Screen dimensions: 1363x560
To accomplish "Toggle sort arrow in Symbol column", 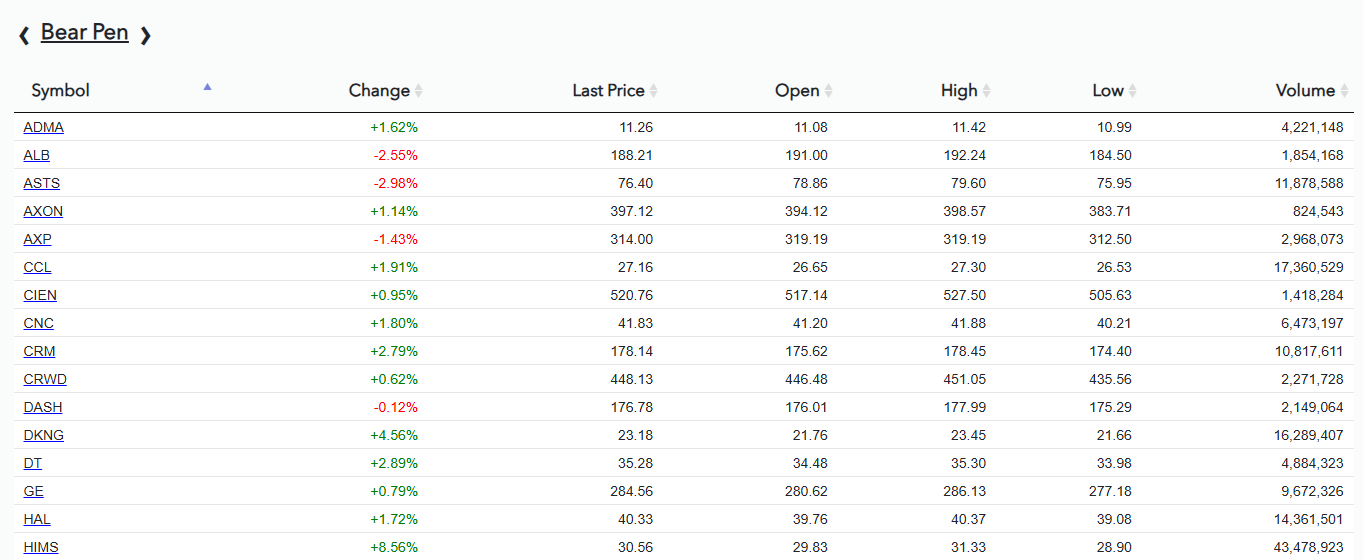I will point(207,87).
